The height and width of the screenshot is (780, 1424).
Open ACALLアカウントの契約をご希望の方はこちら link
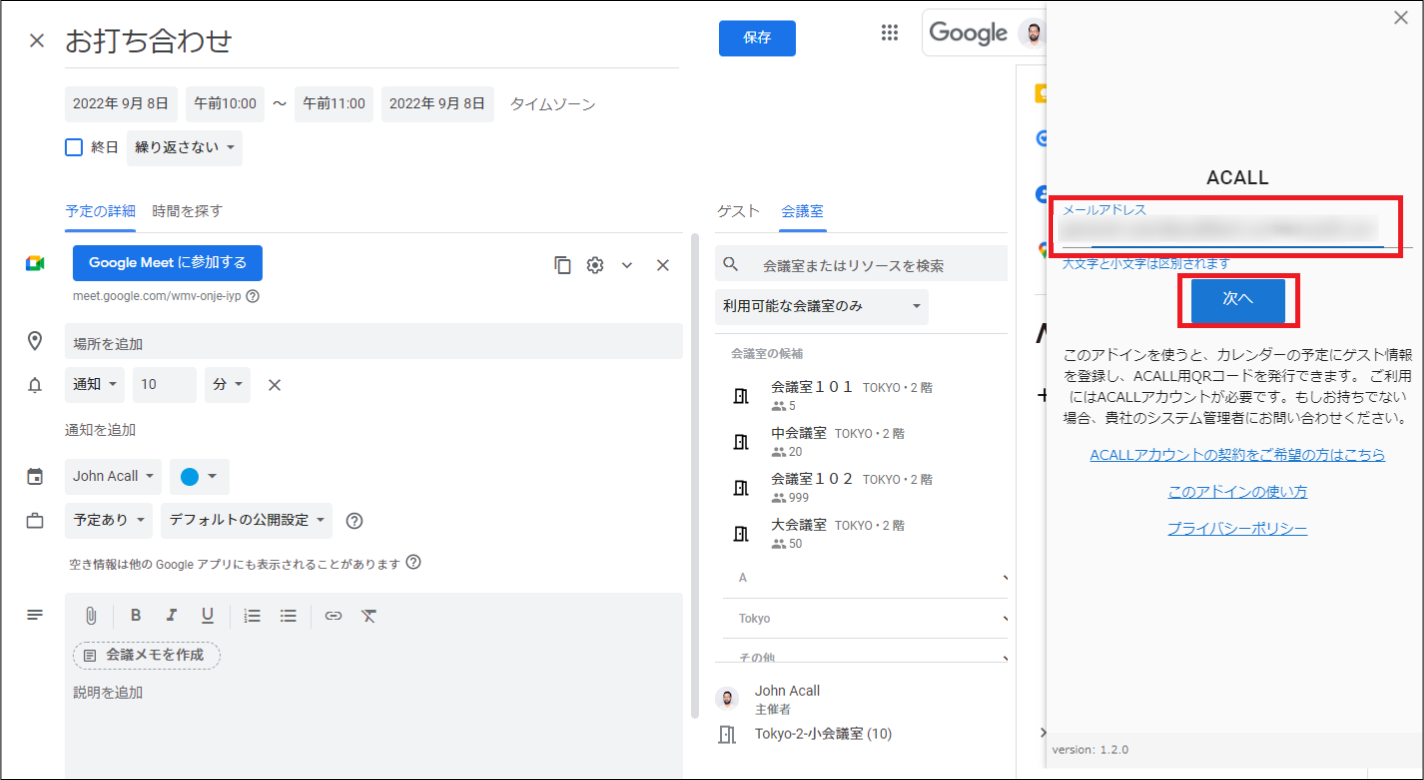click(x=1237, y=455)
